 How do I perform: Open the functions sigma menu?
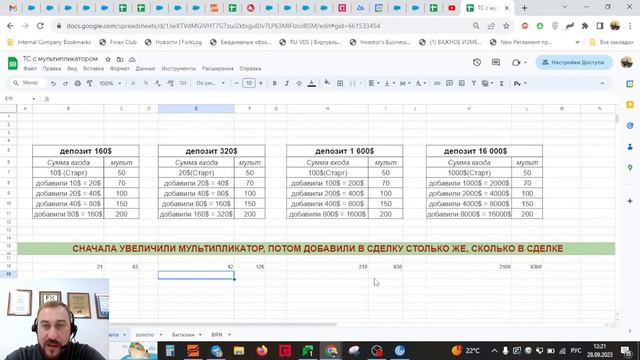(501, 83)
